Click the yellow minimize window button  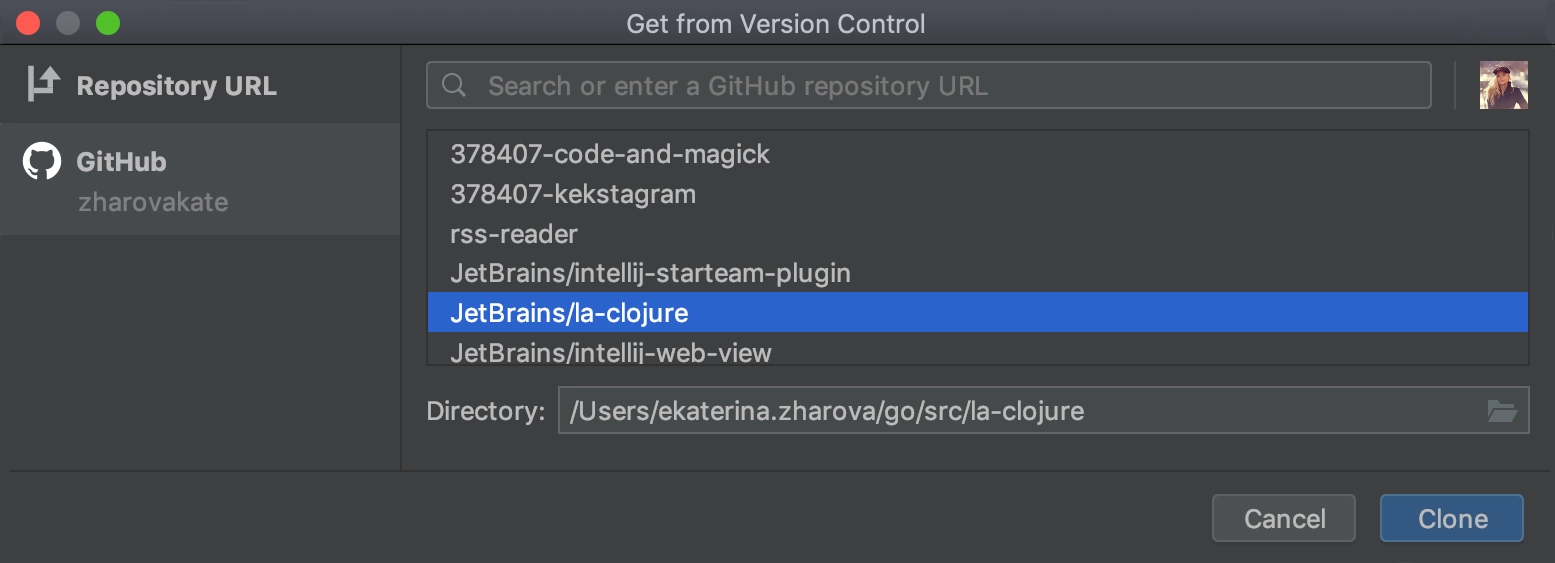[x=68, y=23]
